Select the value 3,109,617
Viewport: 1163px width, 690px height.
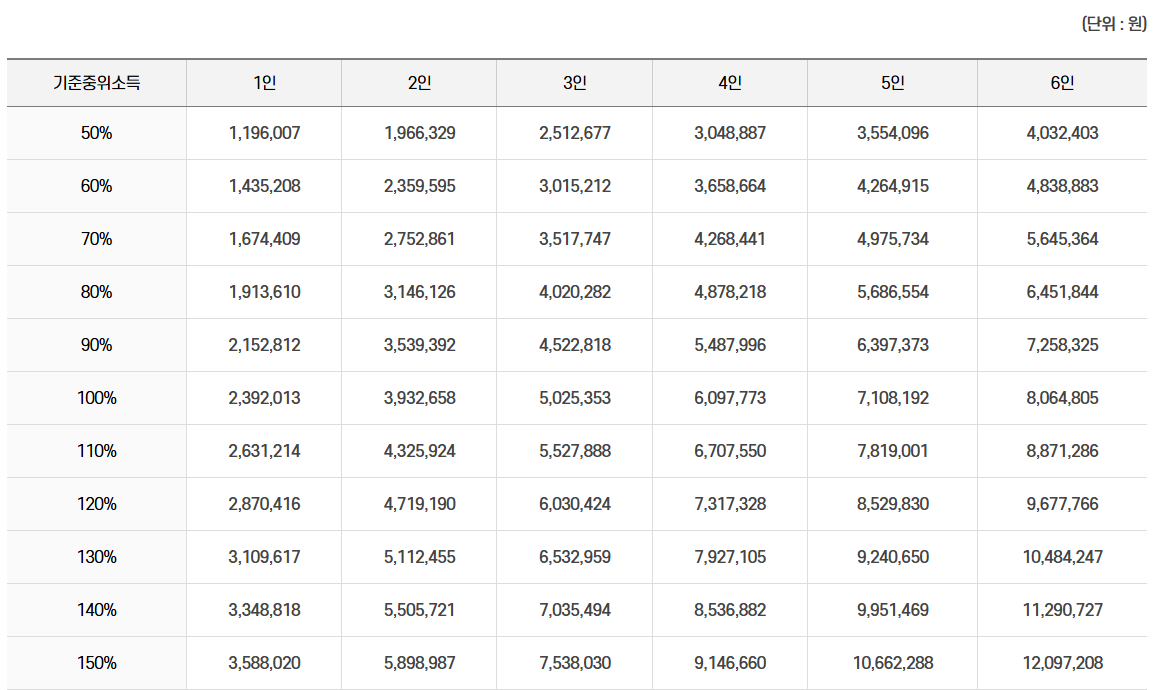264,556
